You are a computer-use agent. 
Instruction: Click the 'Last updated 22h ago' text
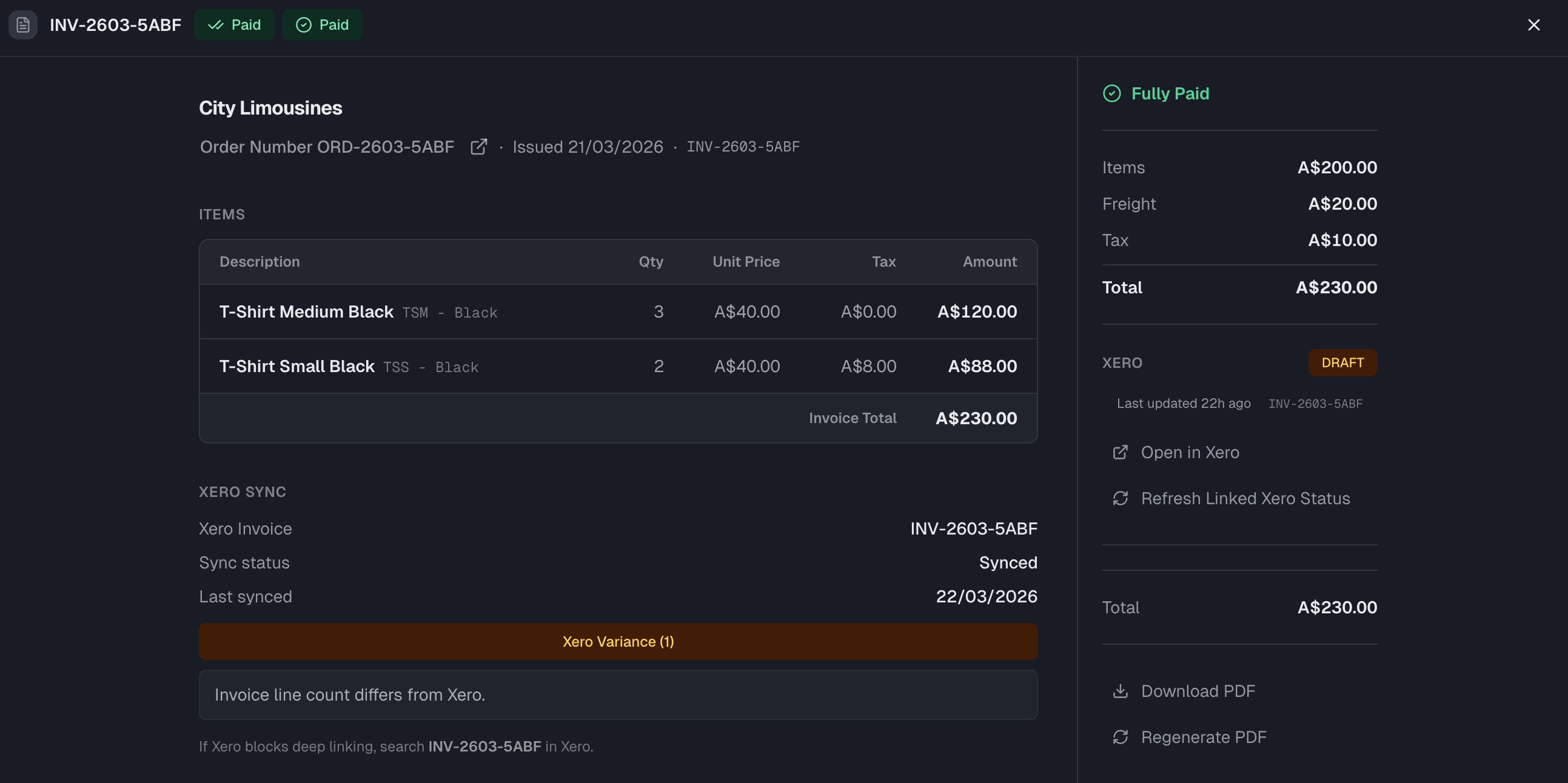click(1184, 404)
